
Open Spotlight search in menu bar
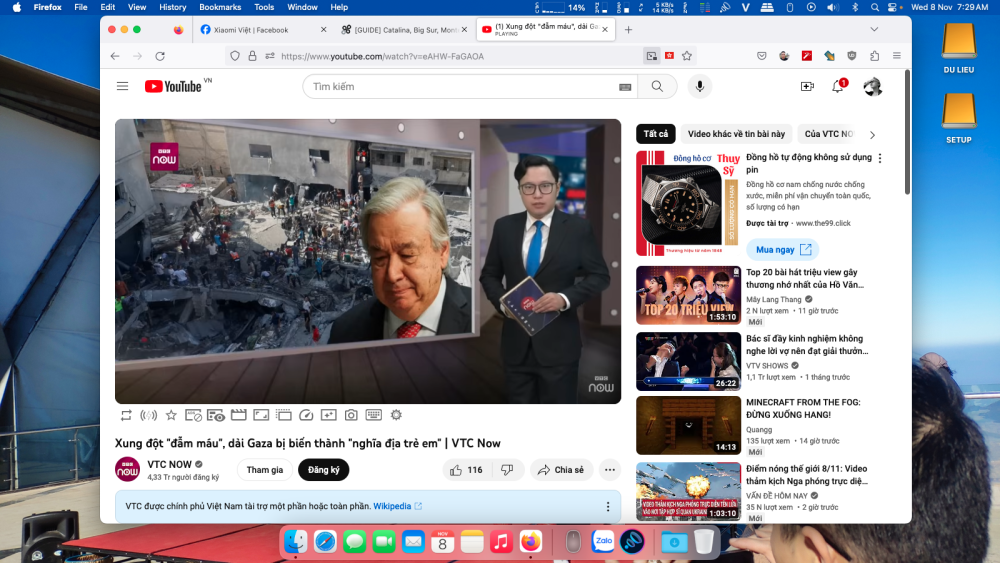pos(874,7)
